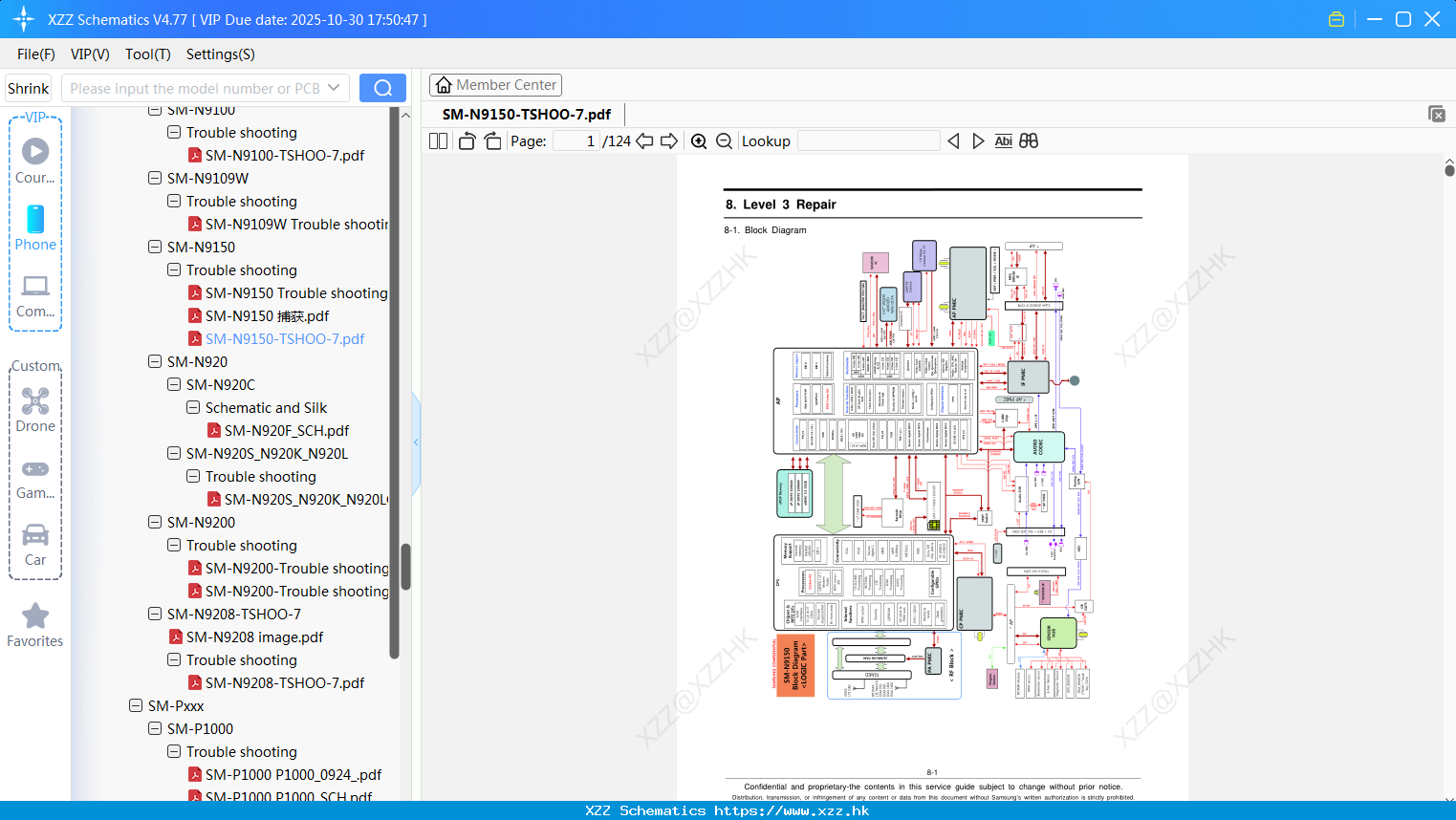Select the Computer category icon
Screen dimensions: 1456x820
(35, 295)
